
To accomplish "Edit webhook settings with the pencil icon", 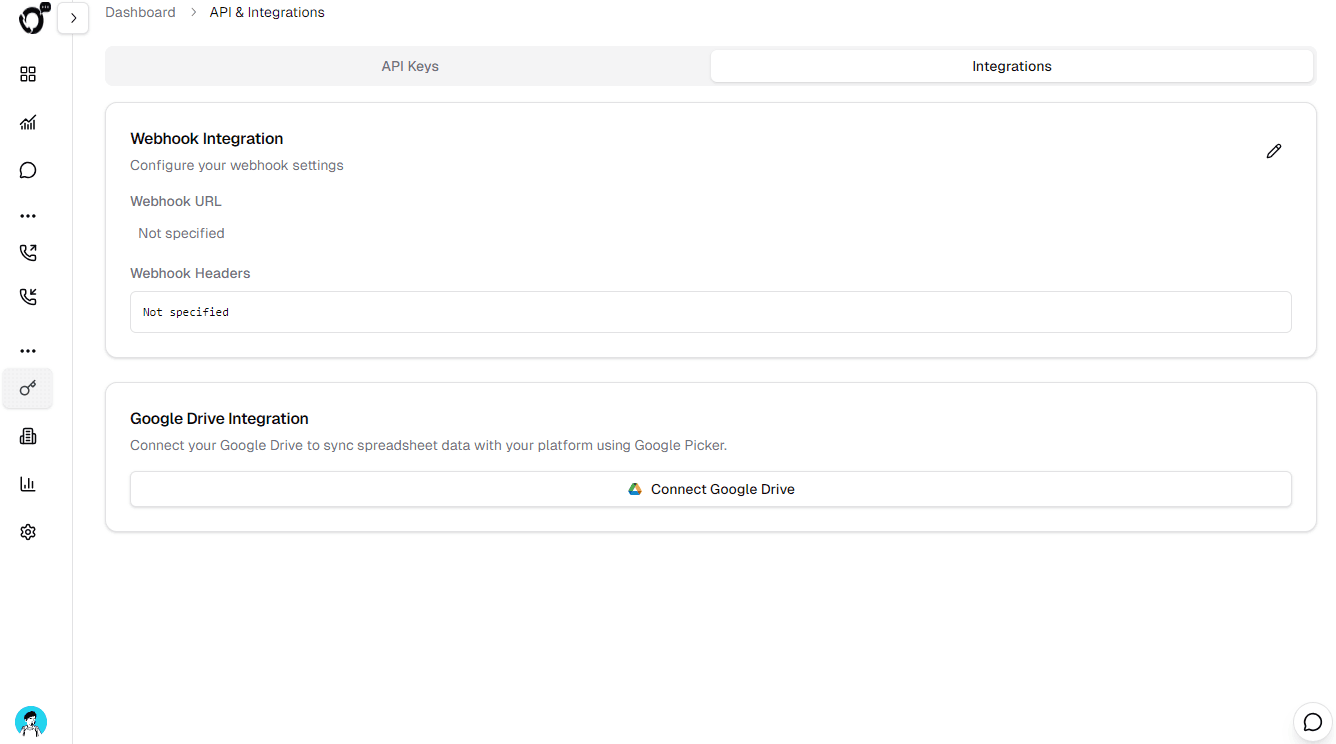I will point(1273,150).
